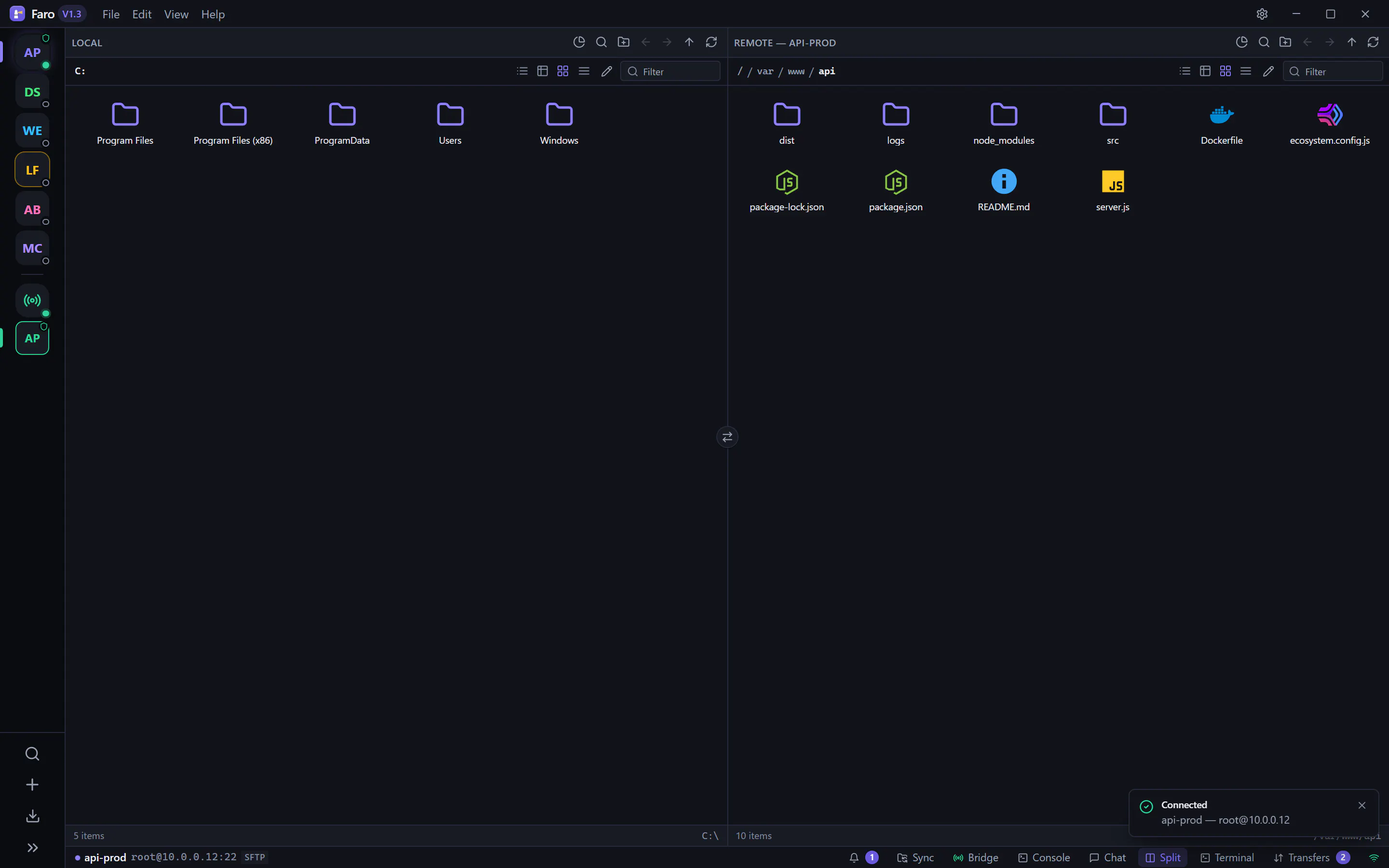Go forward in Local panel

tap(667, 42)
